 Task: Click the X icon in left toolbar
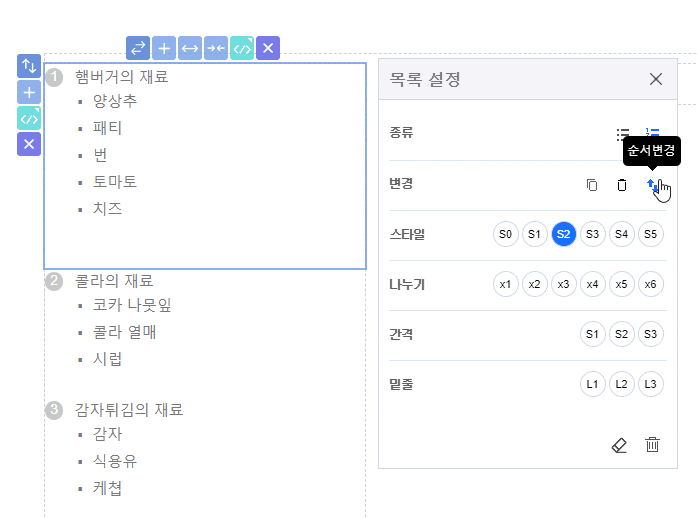pos(29,145)
